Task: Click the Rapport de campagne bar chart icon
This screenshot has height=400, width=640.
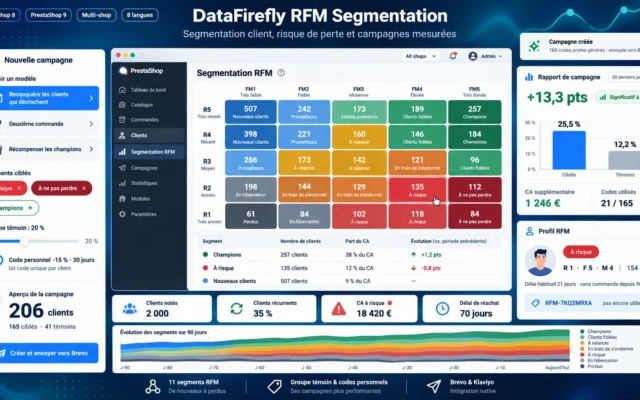Action: coord(529,77)
